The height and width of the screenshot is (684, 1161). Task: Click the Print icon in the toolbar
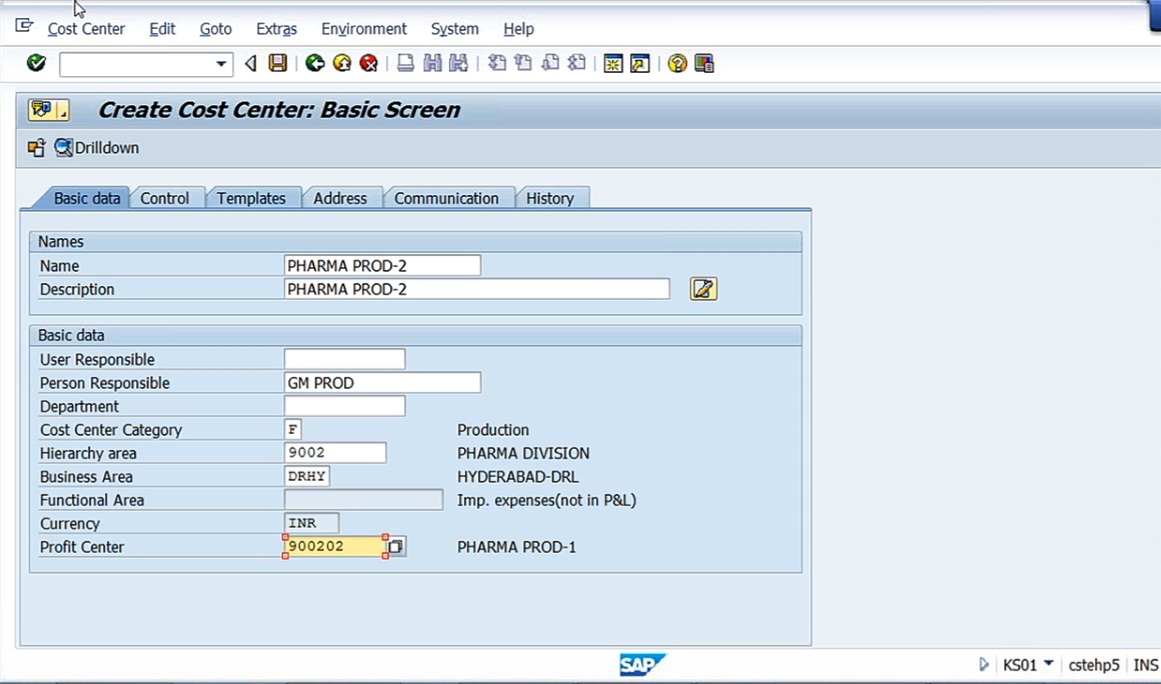pos(405,64)
